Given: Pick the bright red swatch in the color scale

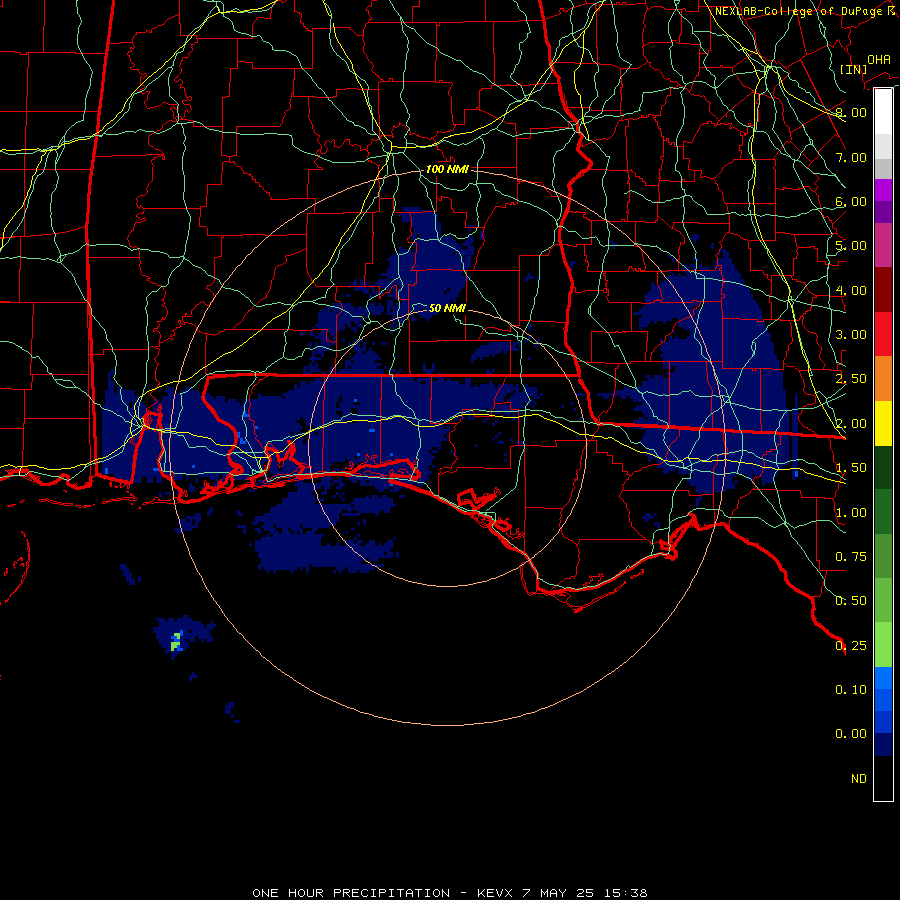Looking at the screenshot, I should click(883, 334).
